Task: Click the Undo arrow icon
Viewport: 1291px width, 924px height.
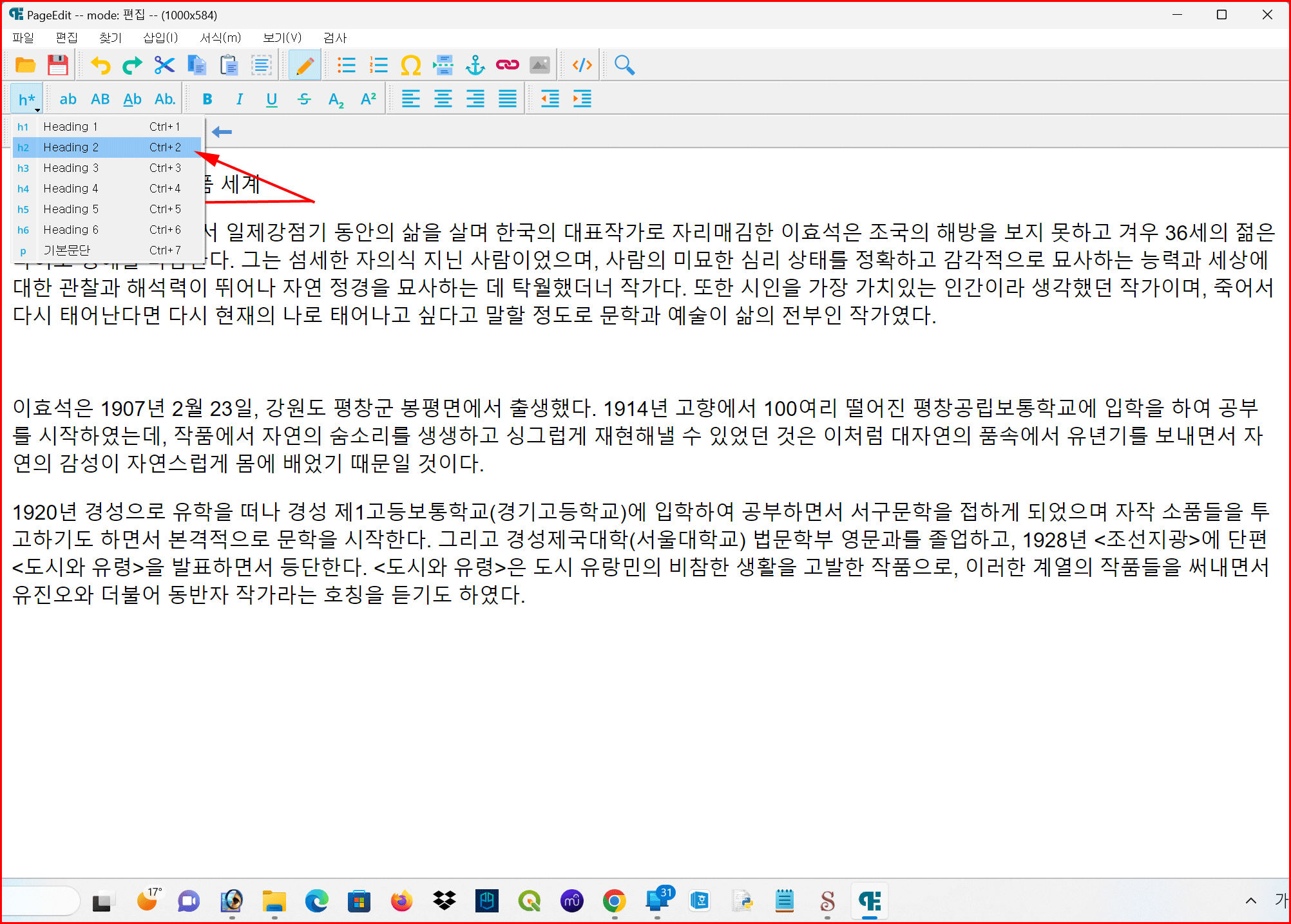Action: click(100, 65)
